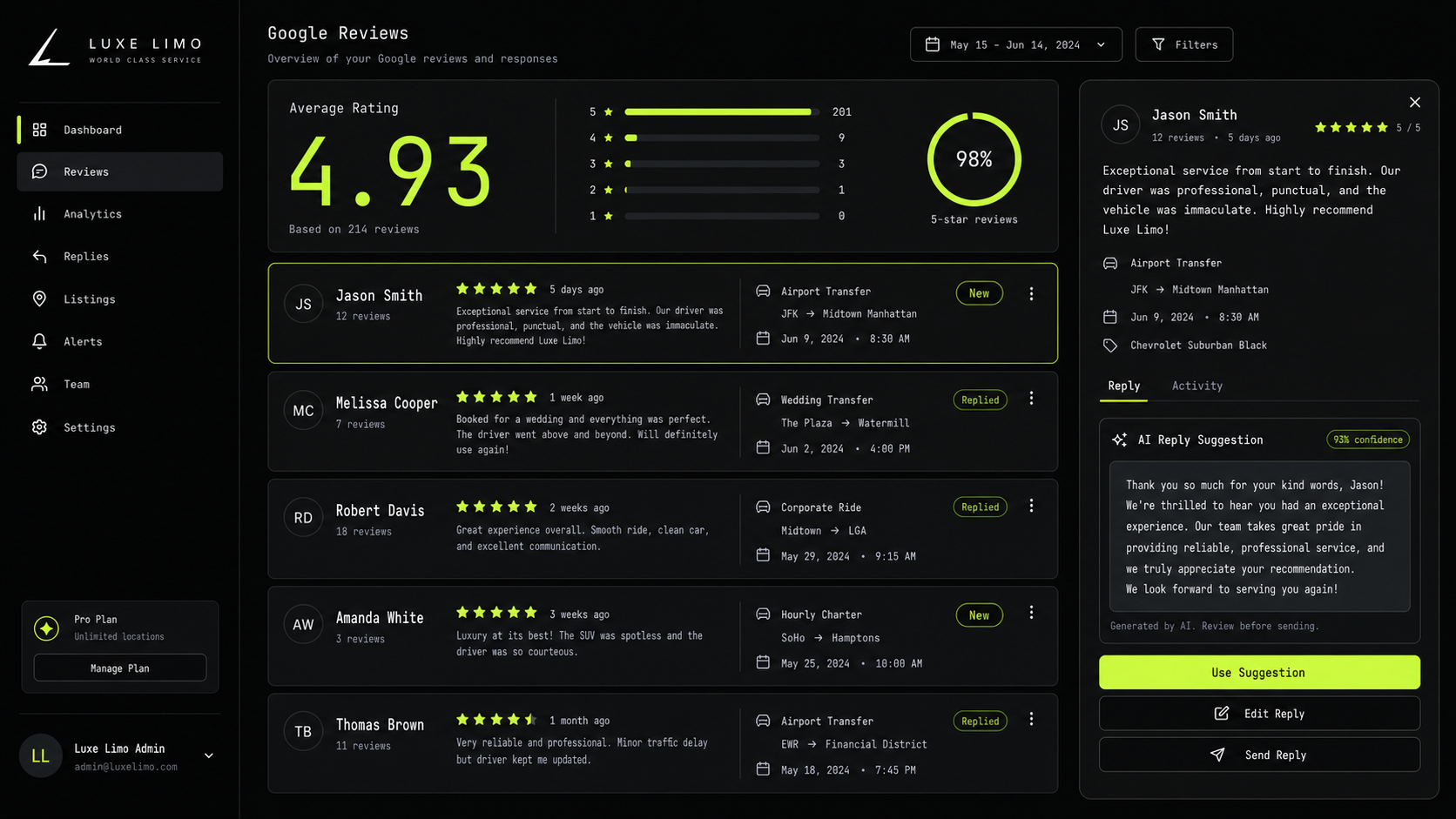Click 'EWR → Financial District' route text
The image size is (1456, 819).
854,744
